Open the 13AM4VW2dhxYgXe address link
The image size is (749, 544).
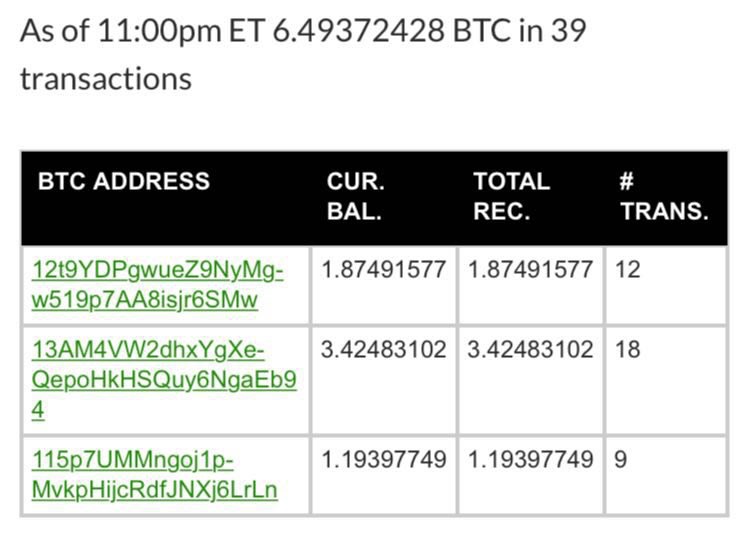[164, 379]
